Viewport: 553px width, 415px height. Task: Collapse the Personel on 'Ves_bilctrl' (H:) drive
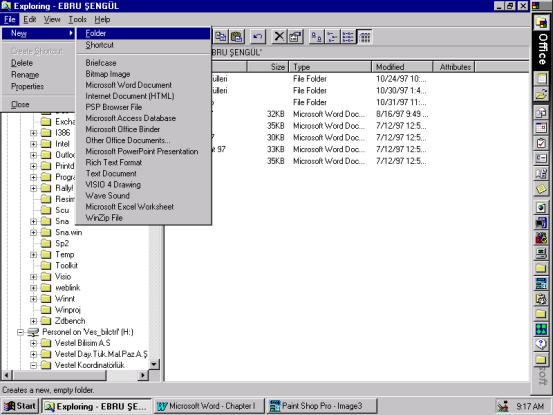coord(20,332)
